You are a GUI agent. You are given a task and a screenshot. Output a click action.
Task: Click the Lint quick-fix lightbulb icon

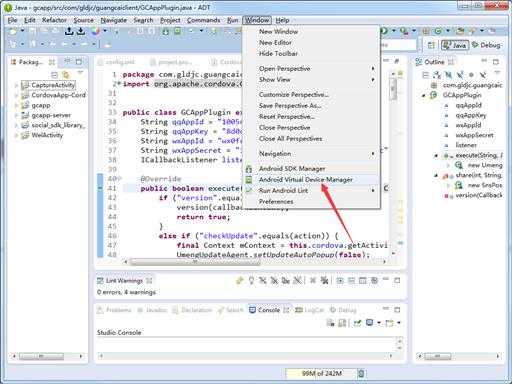tap(251, 281)
